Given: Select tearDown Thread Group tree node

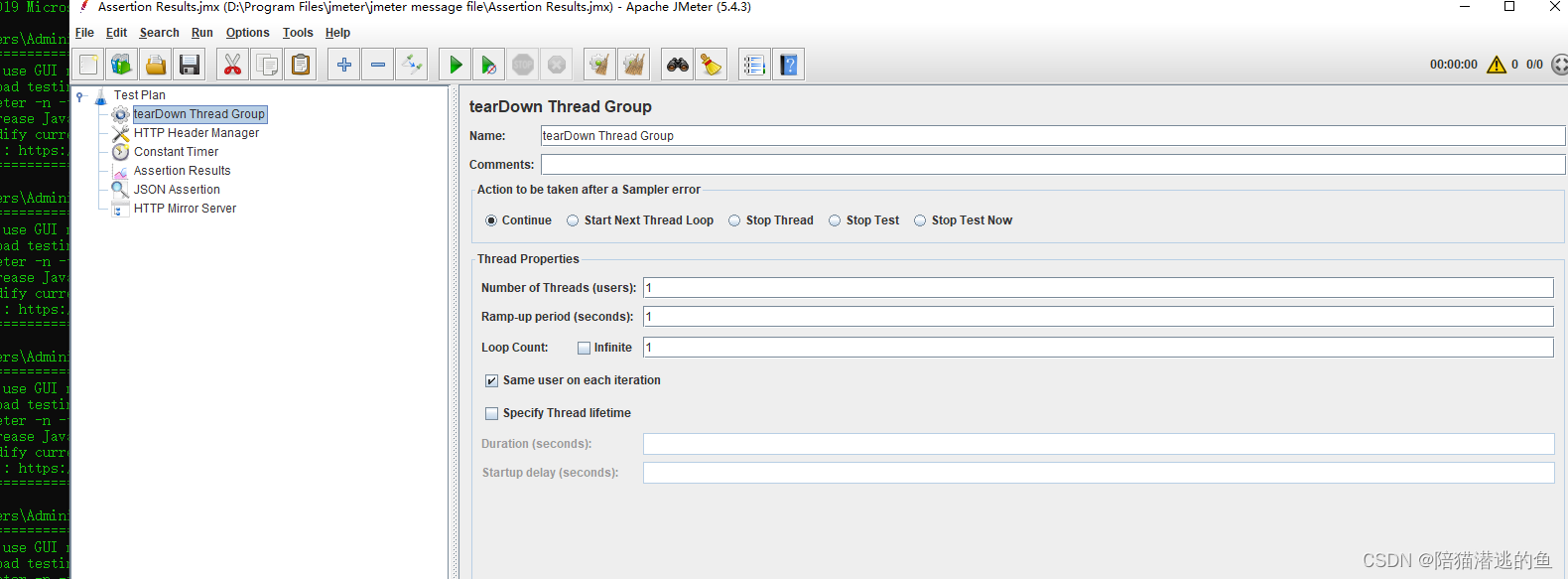Looking at the screenshot, I should (x=199, y=114).
